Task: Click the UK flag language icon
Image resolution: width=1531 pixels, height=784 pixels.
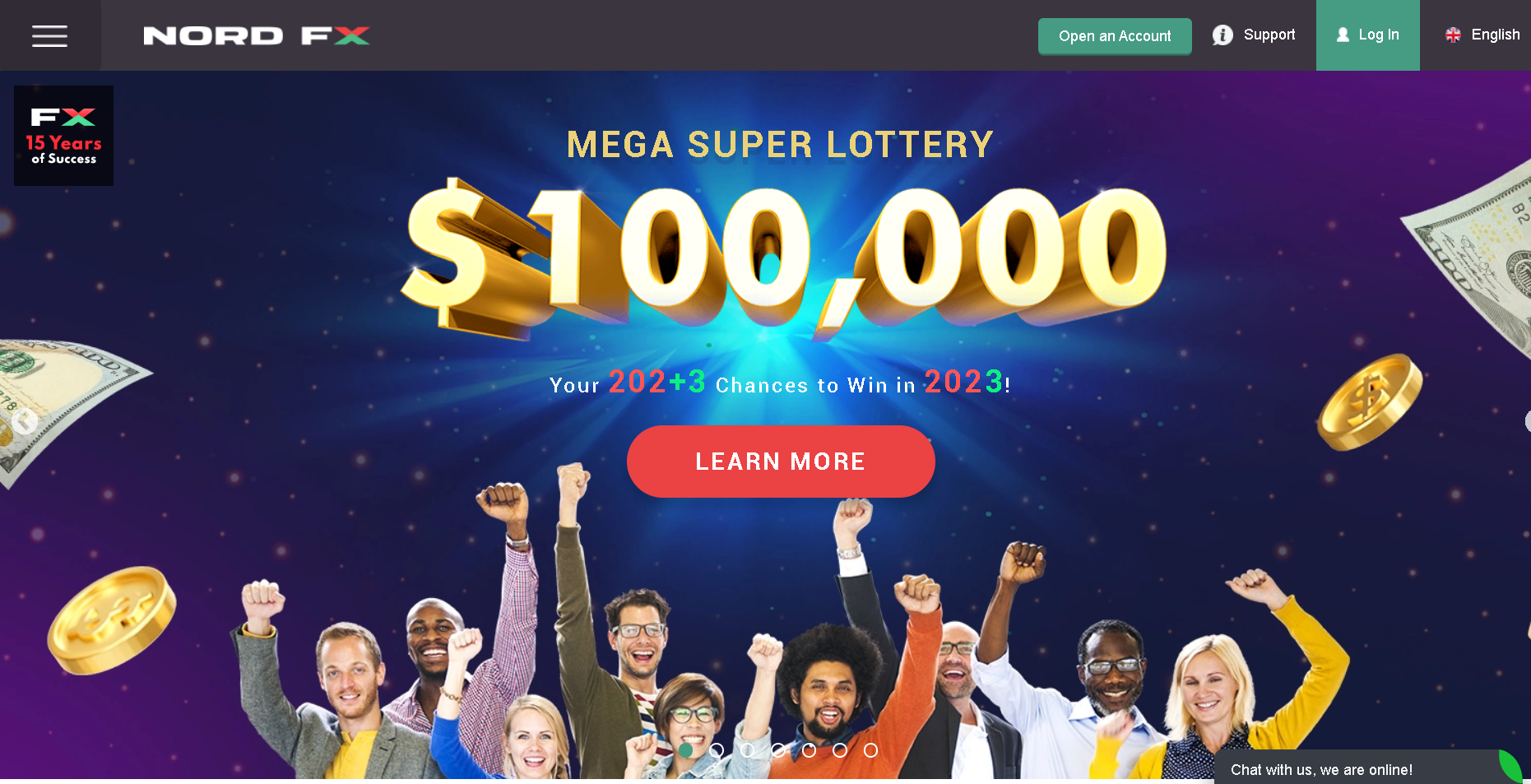Action: click(x=1453, y=35)
